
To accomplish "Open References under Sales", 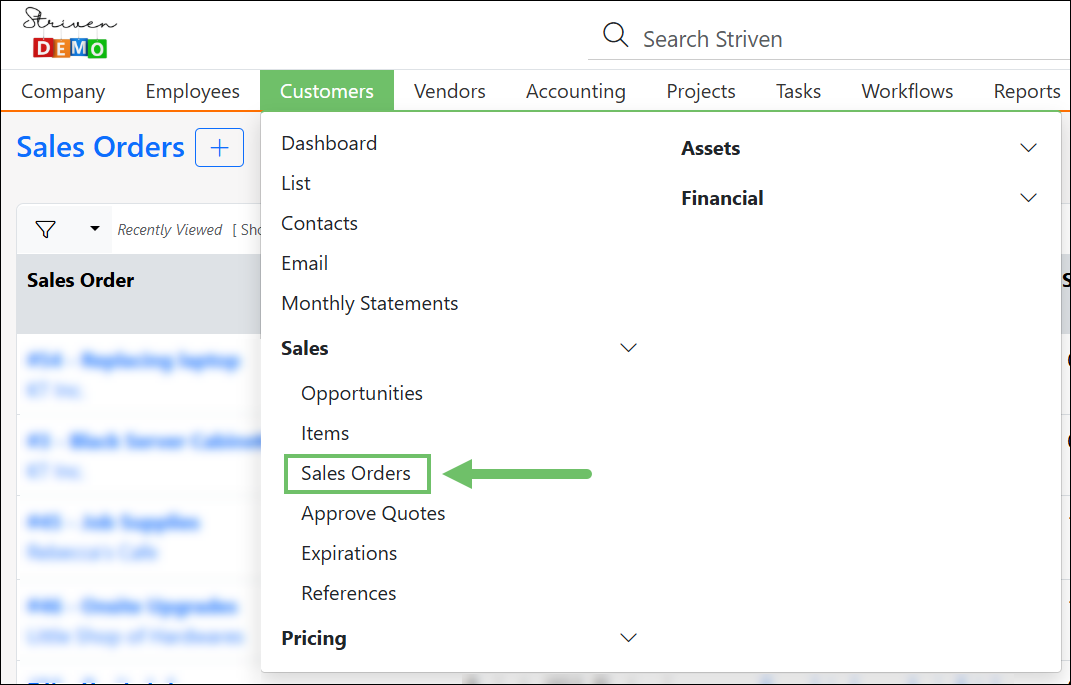I will pos(349,593).
